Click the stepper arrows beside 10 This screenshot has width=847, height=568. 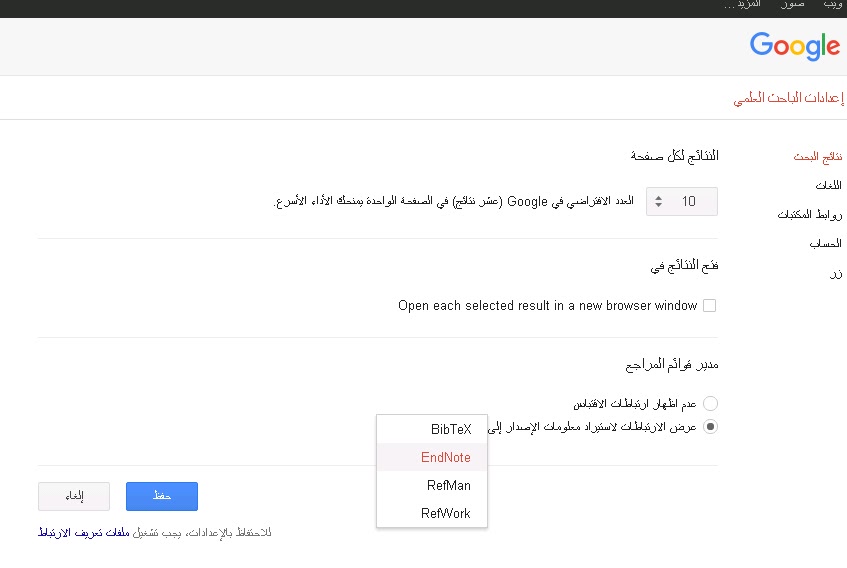point(658,201)
